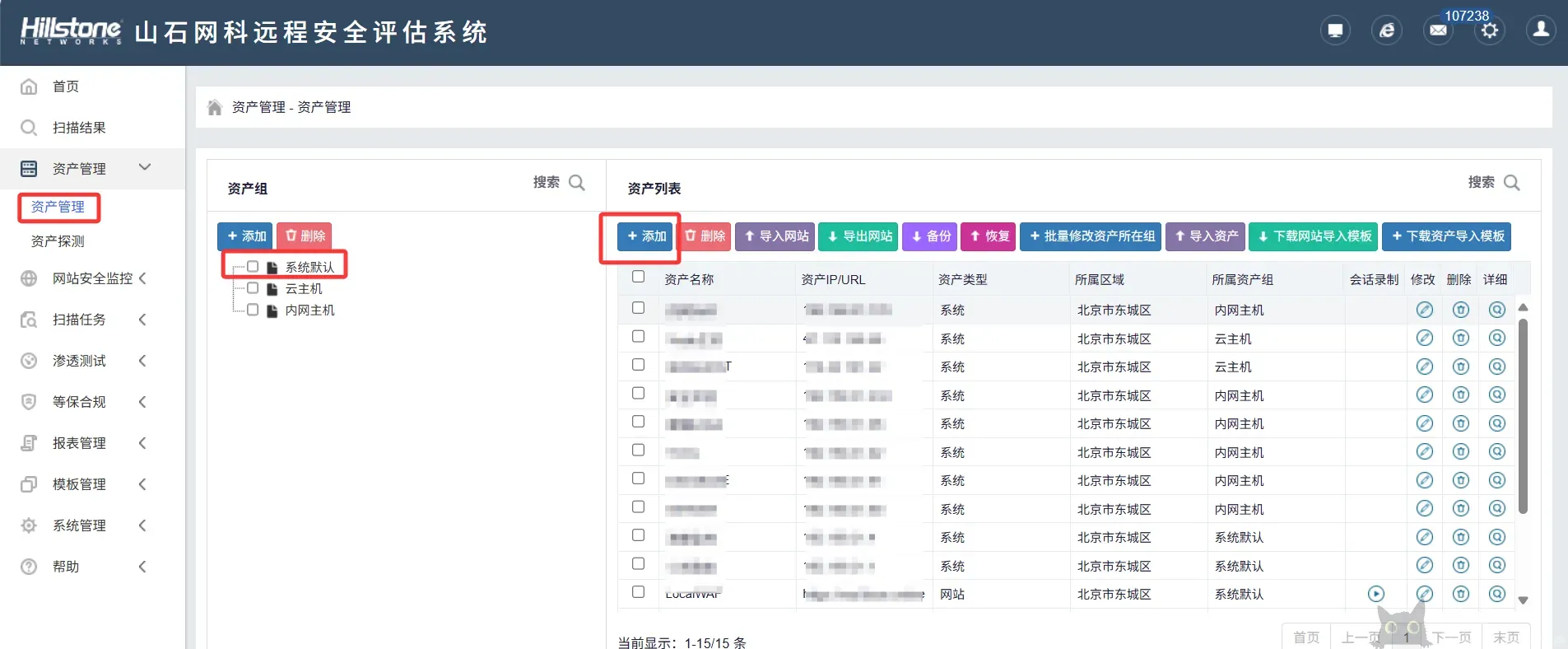Click the search magnifier in 资产列表 panel
Screen dimensions: 1568x649
click(x=1512, y=182)
